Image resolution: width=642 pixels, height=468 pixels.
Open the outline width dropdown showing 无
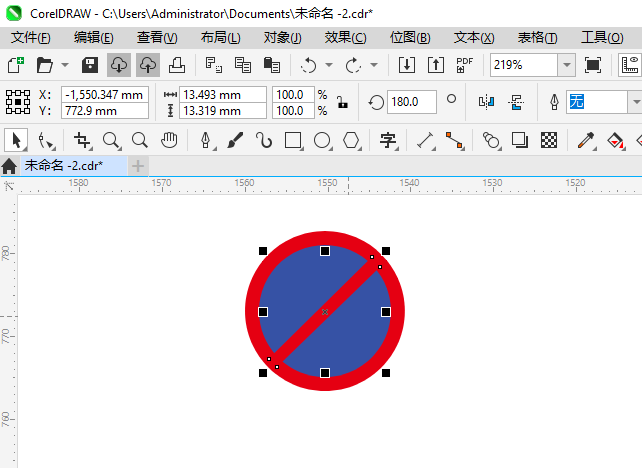(x=635, y=102)
